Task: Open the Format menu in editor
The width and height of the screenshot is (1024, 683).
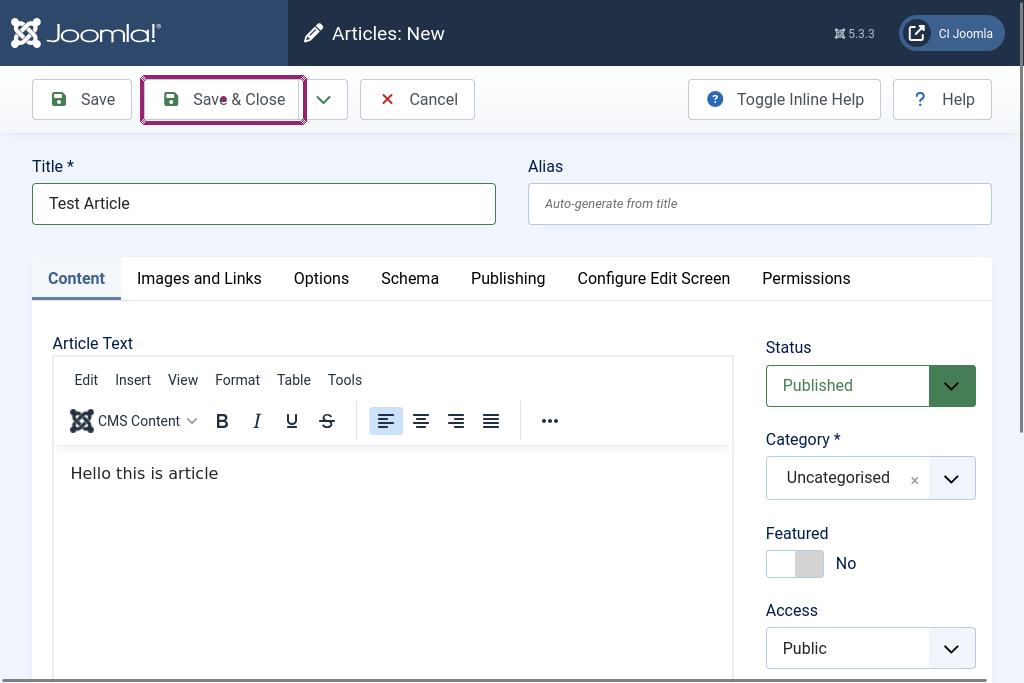Action: 237,380
